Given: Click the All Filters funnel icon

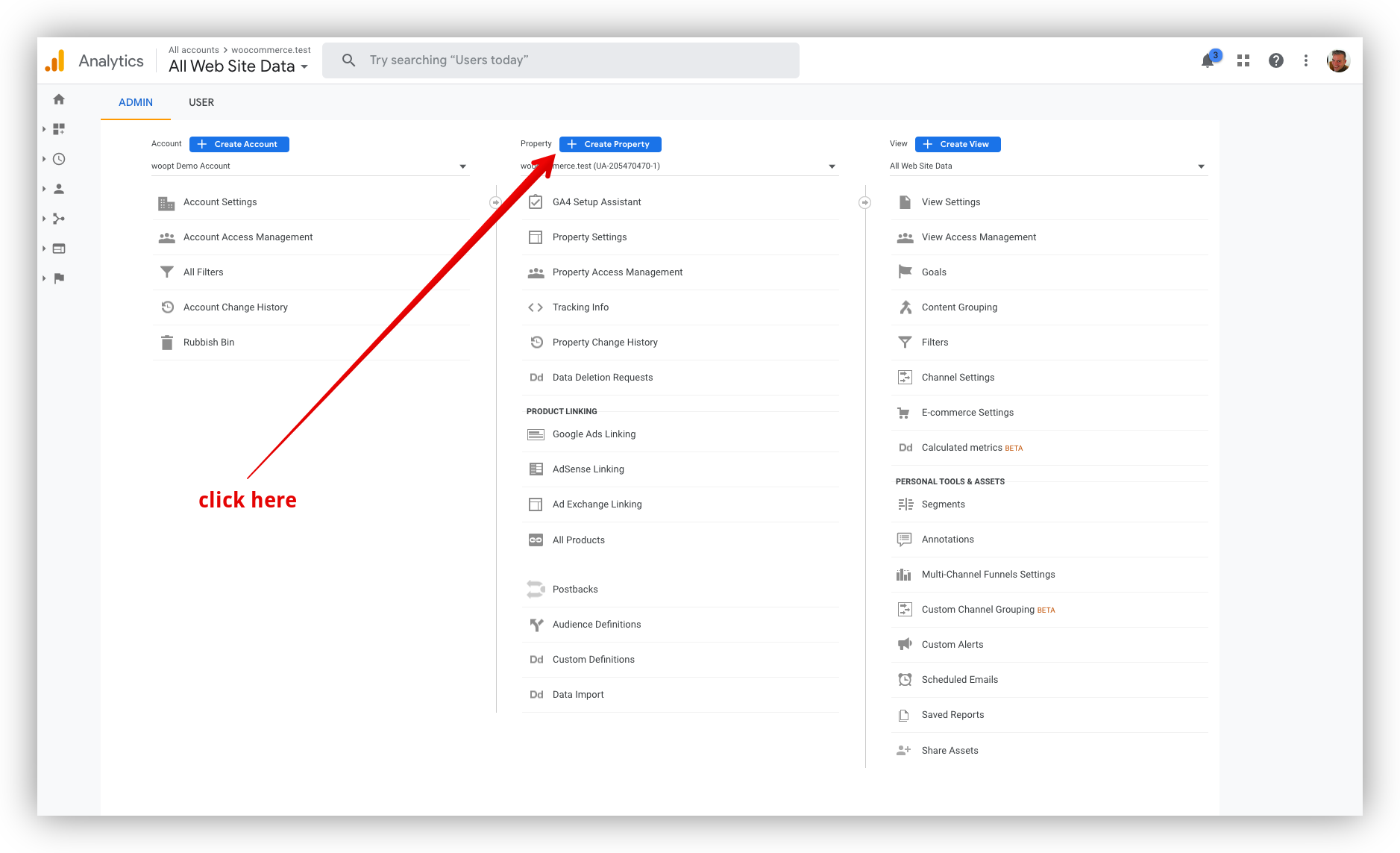Looking at the screenshot, I should [166, 272].
